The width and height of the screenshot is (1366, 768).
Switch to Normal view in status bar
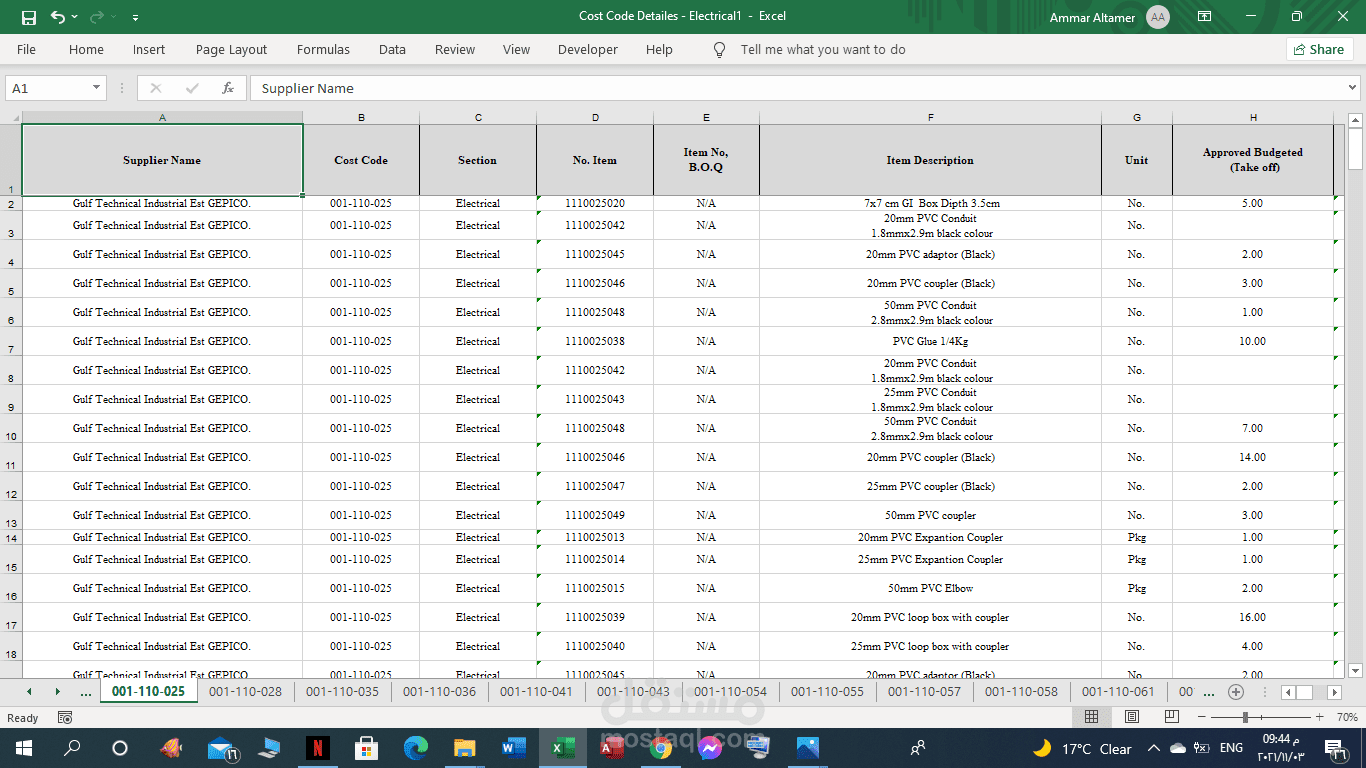point(1091,717)
